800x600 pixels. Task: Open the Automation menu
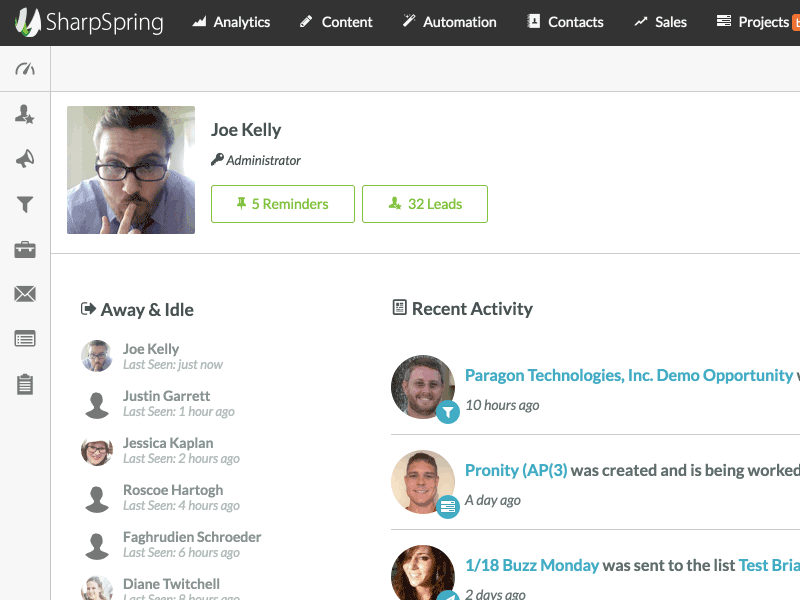tap(449, 22)
